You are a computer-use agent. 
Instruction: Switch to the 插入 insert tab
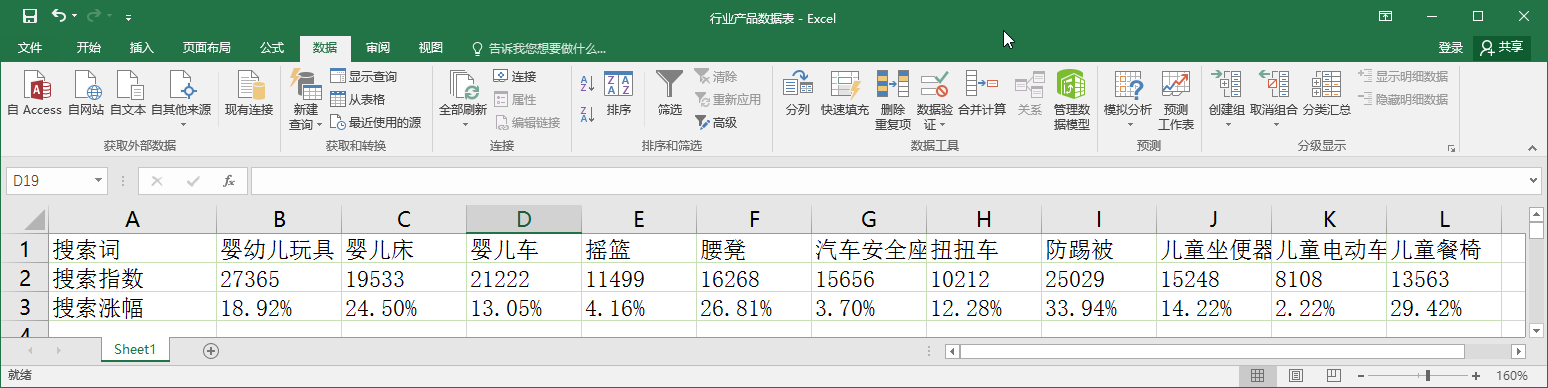point(142,47)
